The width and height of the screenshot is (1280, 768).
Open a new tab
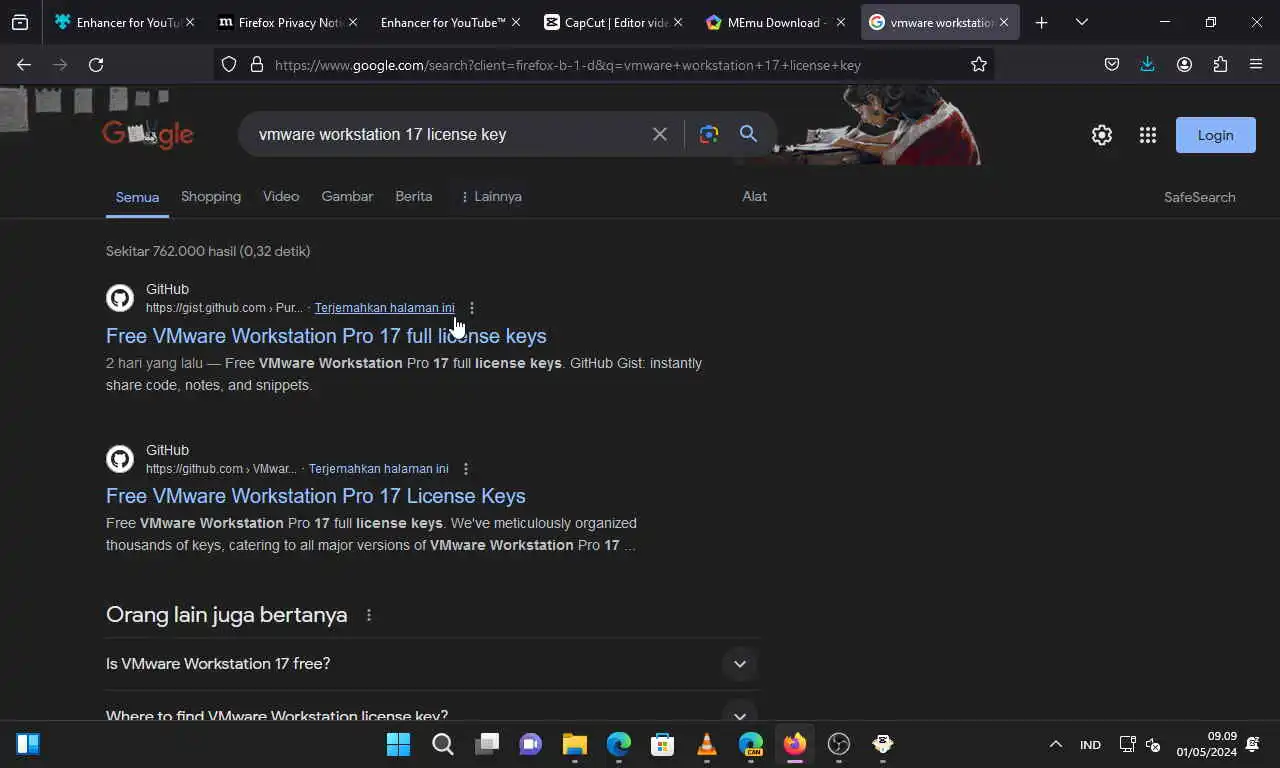click(1042, 22)
